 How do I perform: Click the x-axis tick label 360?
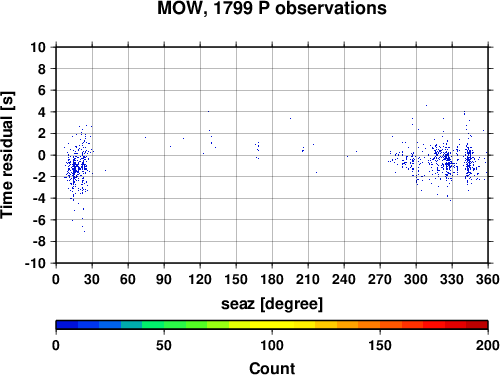tap(488, 279)
